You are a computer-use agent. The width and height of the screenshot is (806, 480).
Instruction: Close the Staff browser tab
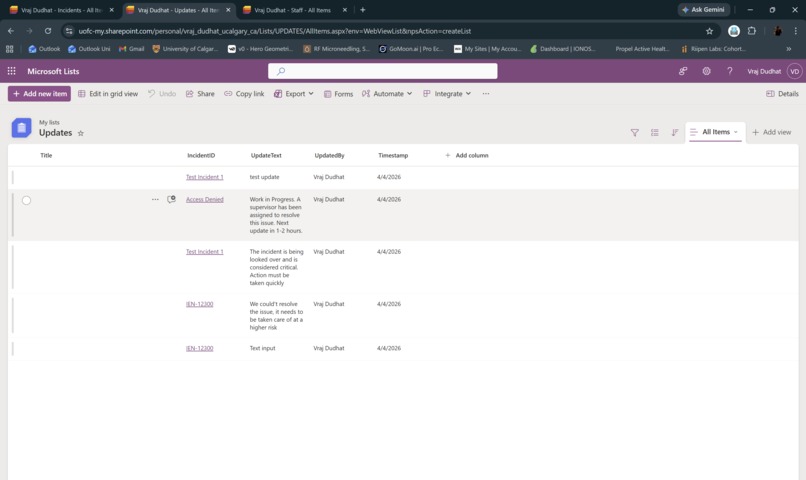click(344, 10)
